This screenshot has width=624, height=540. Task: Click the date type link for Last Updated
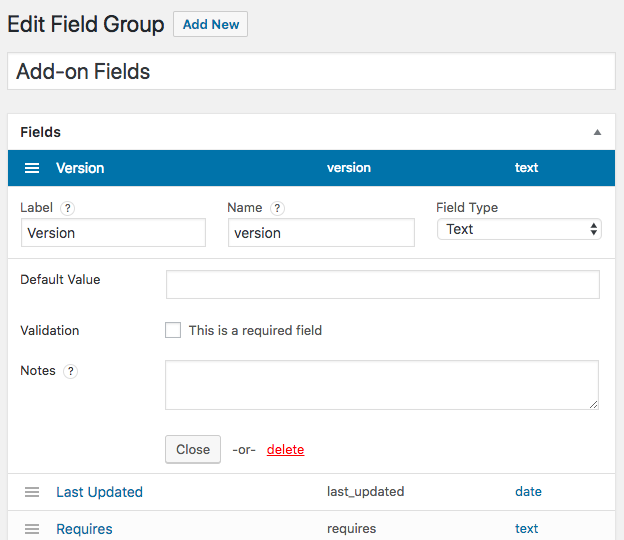(528, 492)
